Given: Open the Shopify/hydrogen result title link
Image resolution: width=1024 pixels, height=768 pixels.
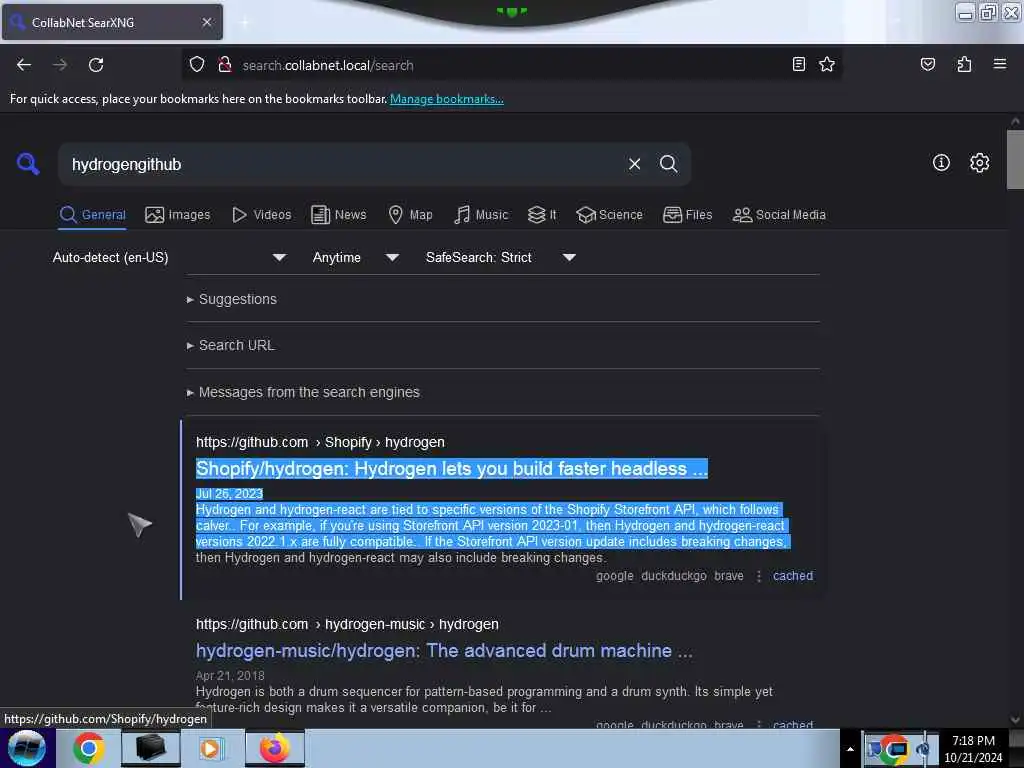Looking at the screenshot, I should click(x=451, y=468).
